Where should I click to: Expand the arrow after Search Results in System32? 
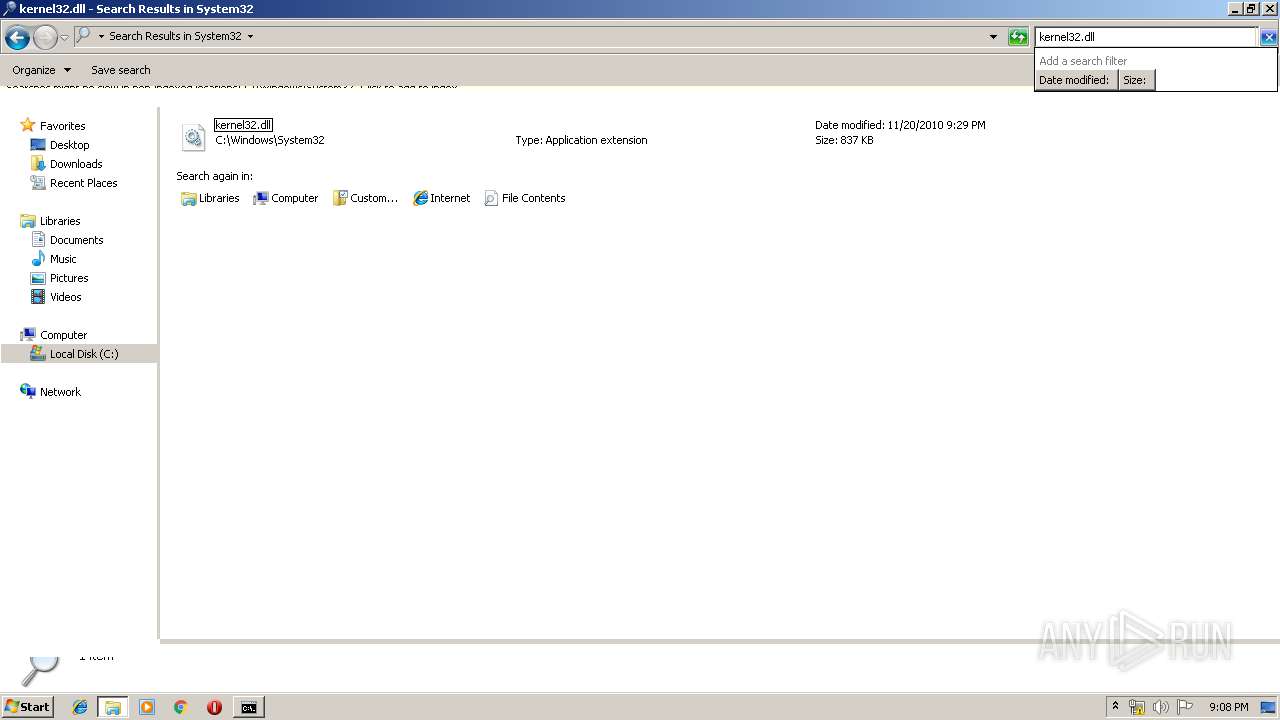pyautogui.click(x=250, y=36)
